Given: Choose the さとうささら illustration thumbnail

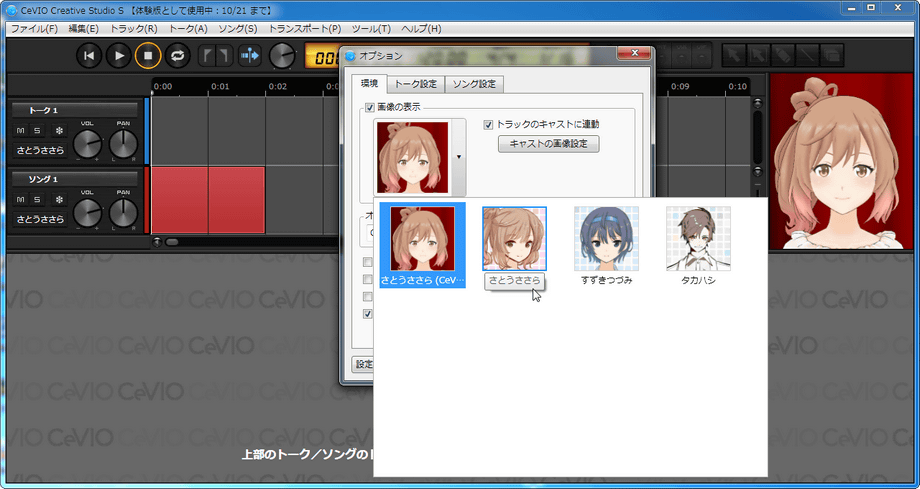Looking at the screenshot, I should [x=514, y=238].
